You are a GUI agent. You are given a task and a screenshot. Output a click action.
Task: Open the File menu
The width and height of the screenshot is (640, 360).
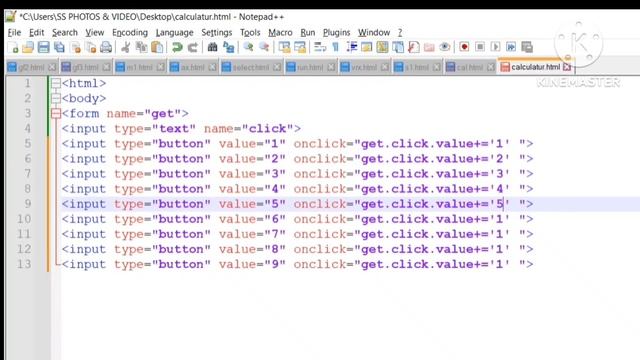(x=14, y=33)
